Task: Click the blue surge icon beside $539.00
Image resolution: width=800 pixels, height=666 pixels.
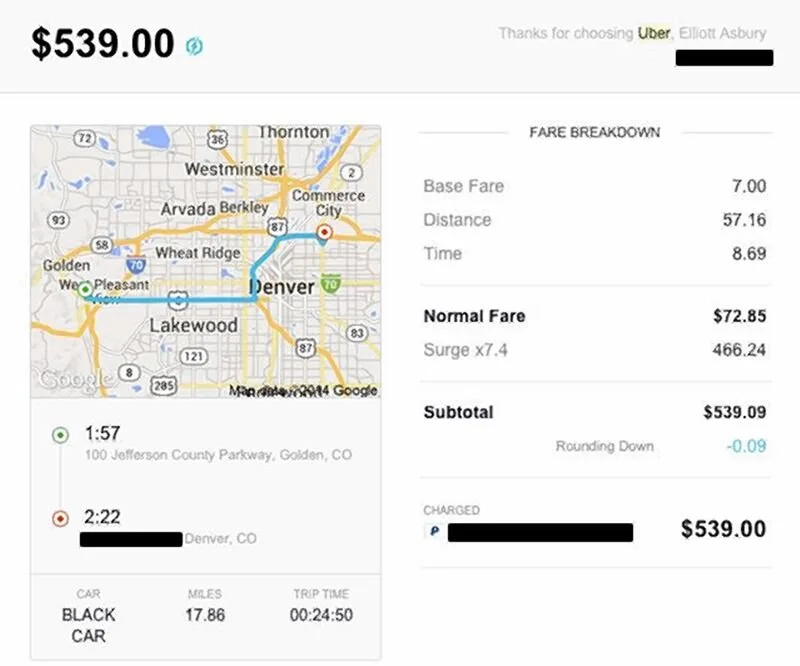Action: click(194, 46)
